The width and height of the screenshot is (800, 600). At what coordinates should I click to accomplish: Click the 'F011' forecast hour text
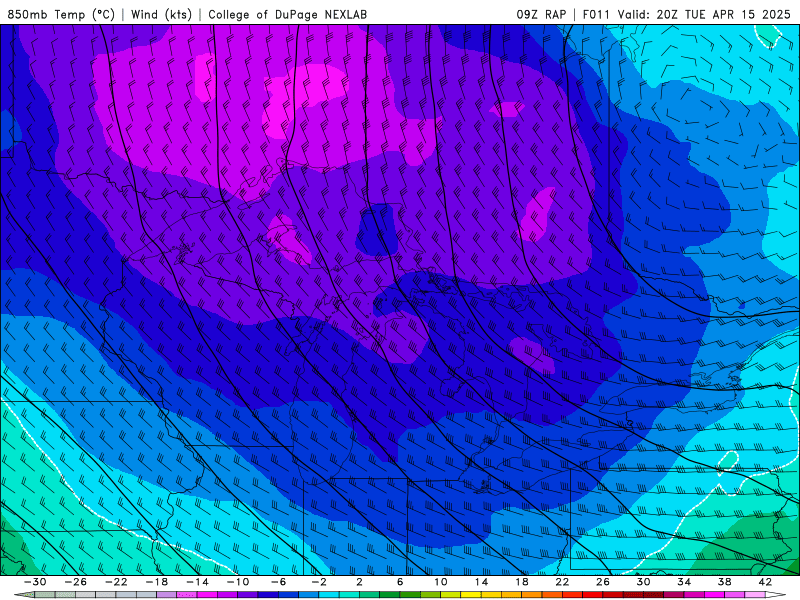pos(596,14)
